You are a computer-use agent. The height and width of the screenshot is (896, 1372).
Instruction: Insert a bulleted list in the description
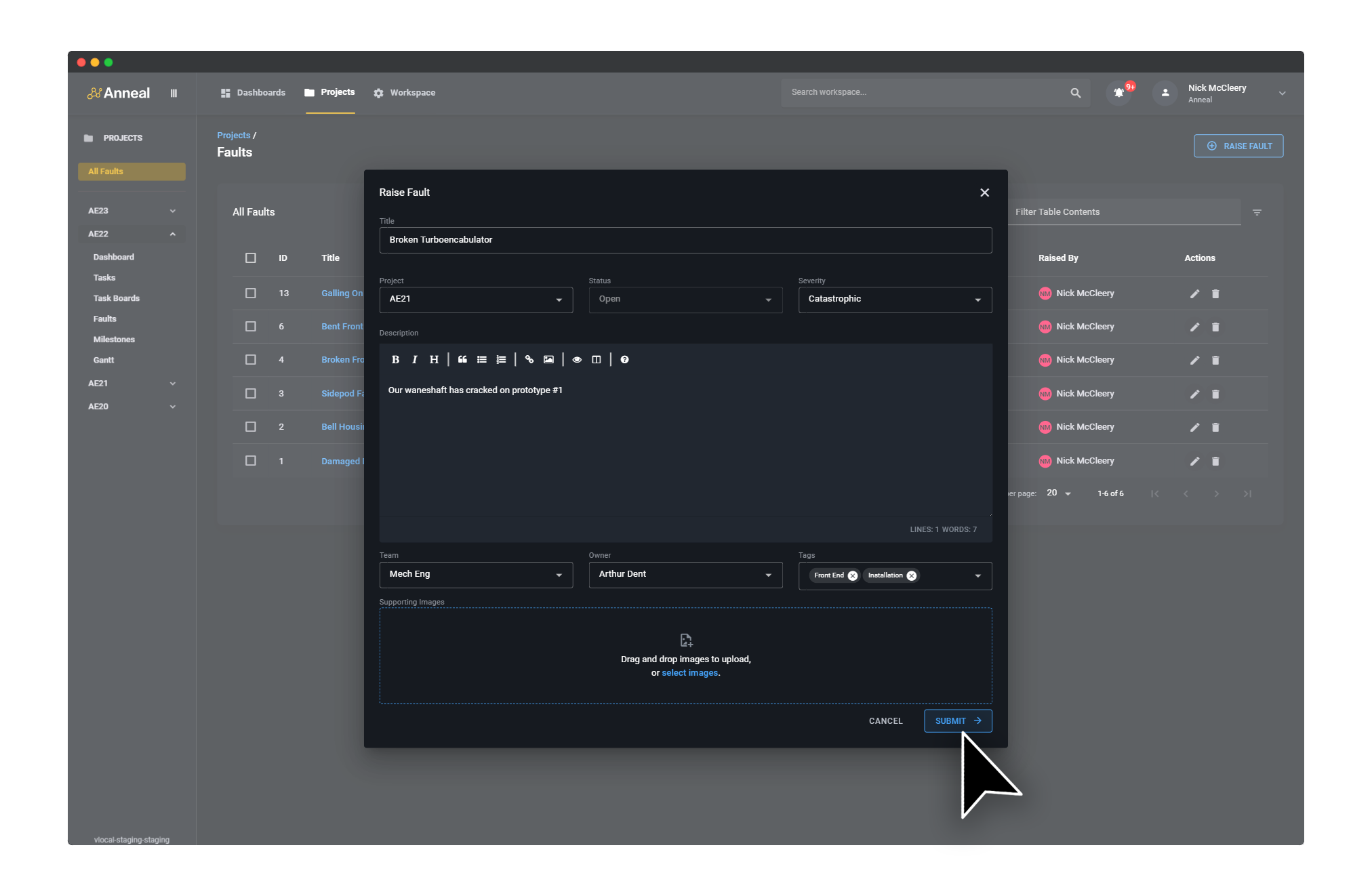click(x=481, y=359)
